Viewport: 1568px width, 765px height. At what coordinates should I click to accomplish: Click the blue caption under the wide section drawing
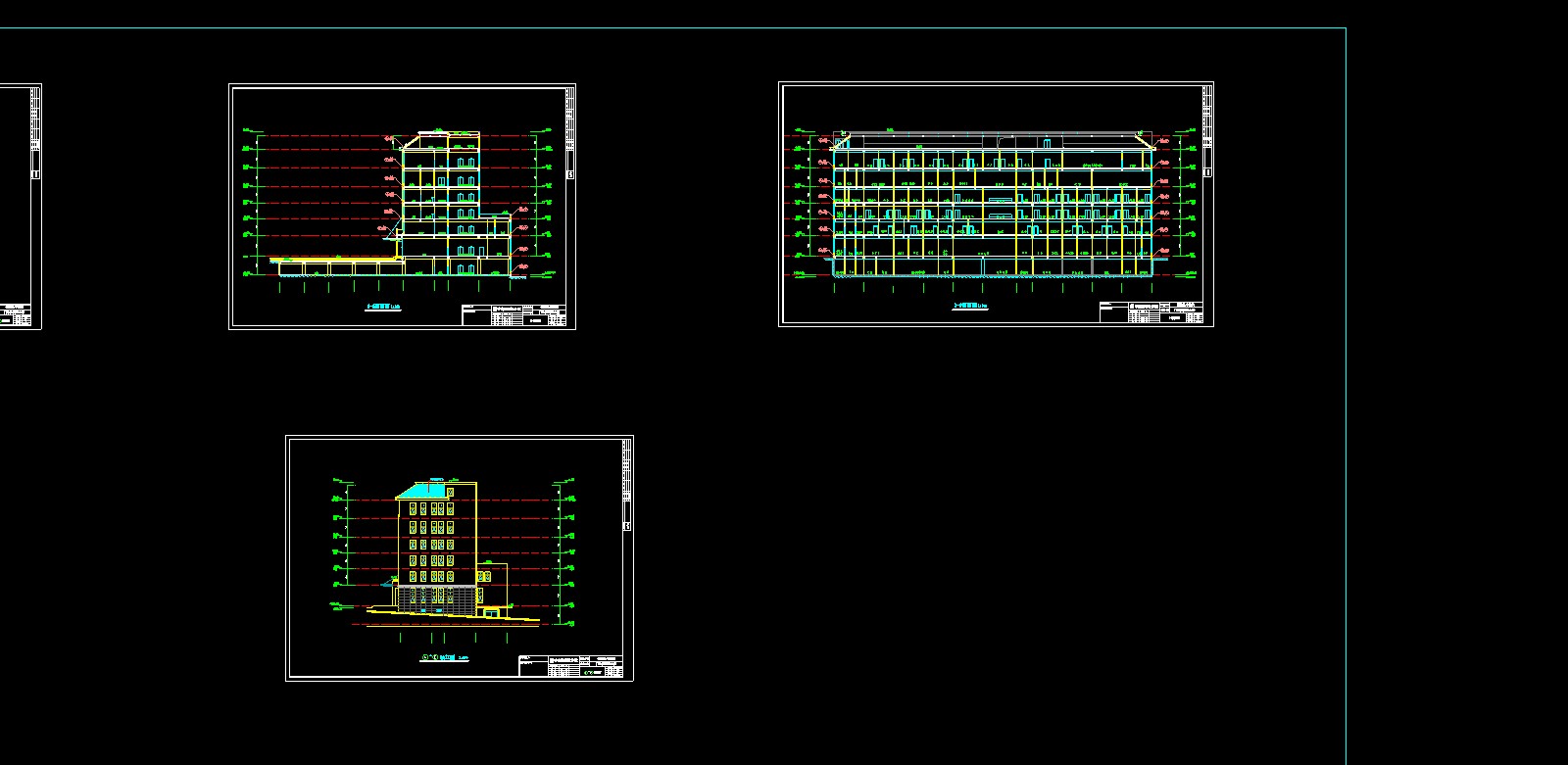(x=970, y=307)
